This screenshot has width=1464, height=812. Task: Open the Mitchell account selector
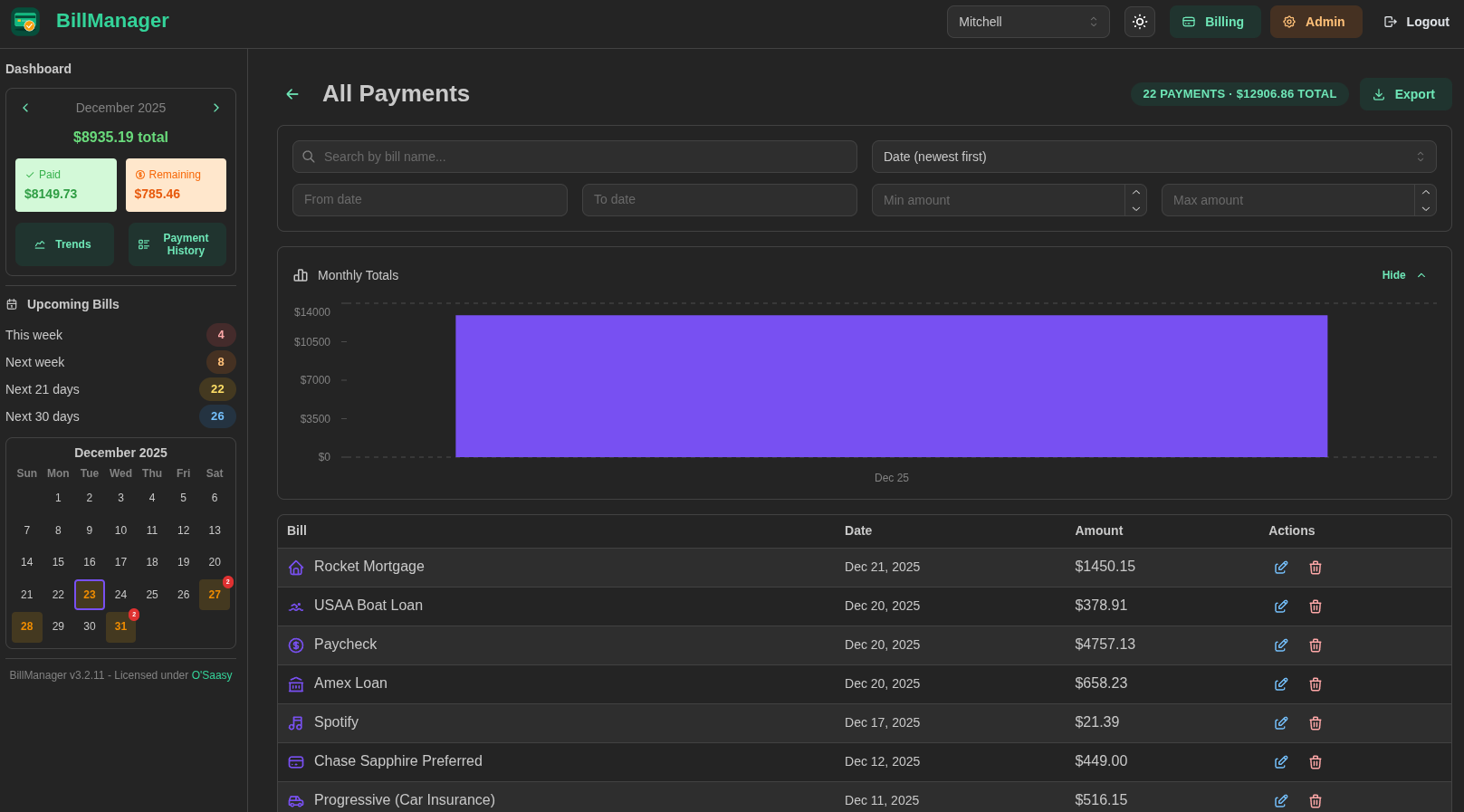coord(1029,22)
